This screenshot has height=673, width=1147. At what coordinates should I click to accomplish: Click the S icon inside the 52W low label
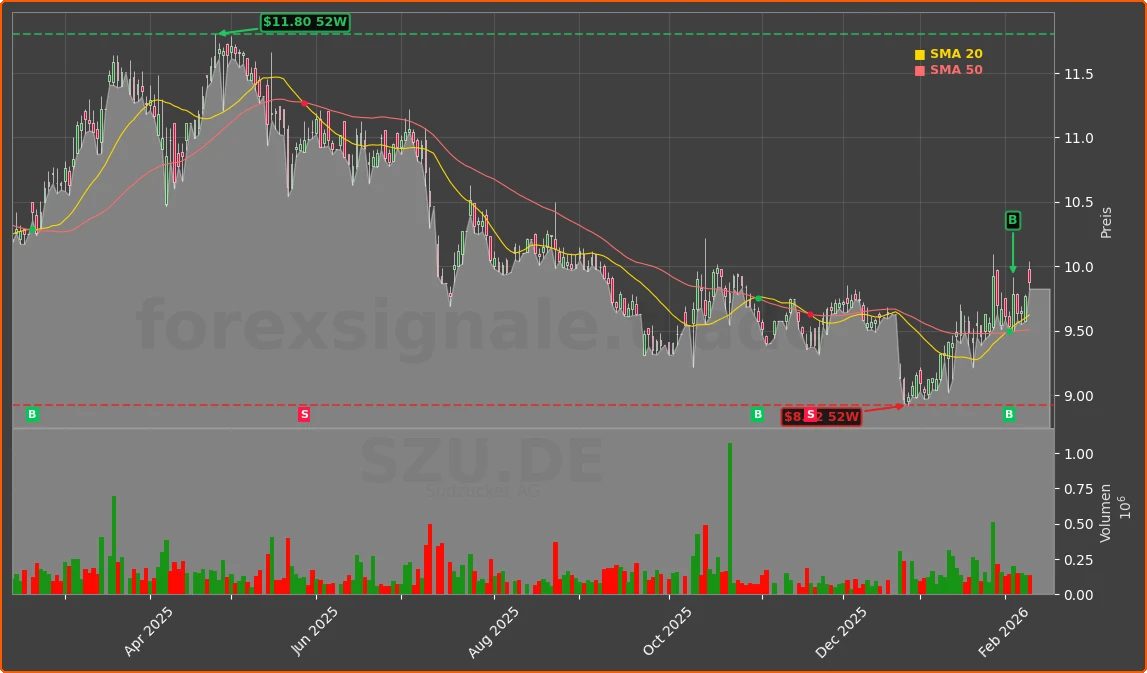(808, 417)
